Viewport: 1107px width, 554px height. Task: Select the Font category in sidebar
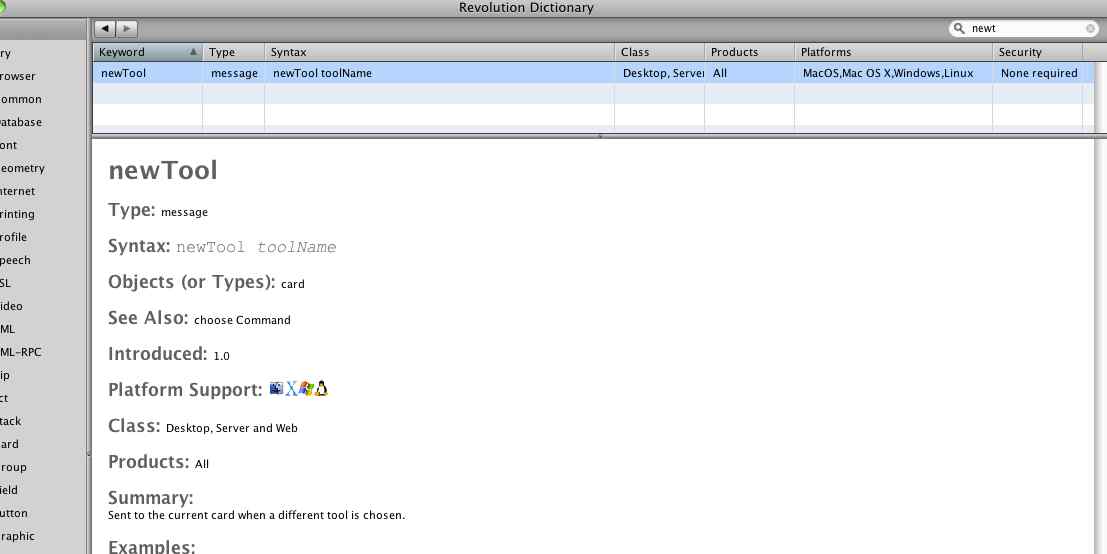(8, 145)
